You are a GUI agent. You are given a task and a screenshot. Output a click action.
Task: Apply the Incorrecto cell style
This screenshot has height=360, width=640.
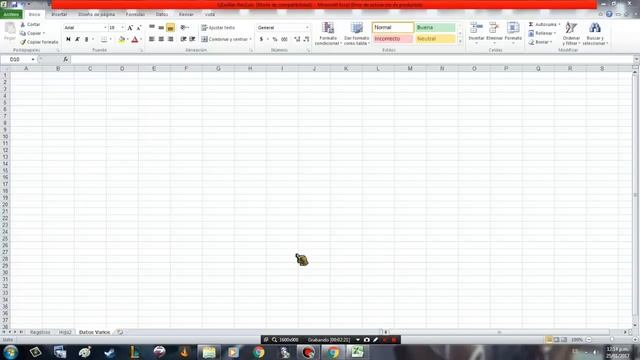392,39
